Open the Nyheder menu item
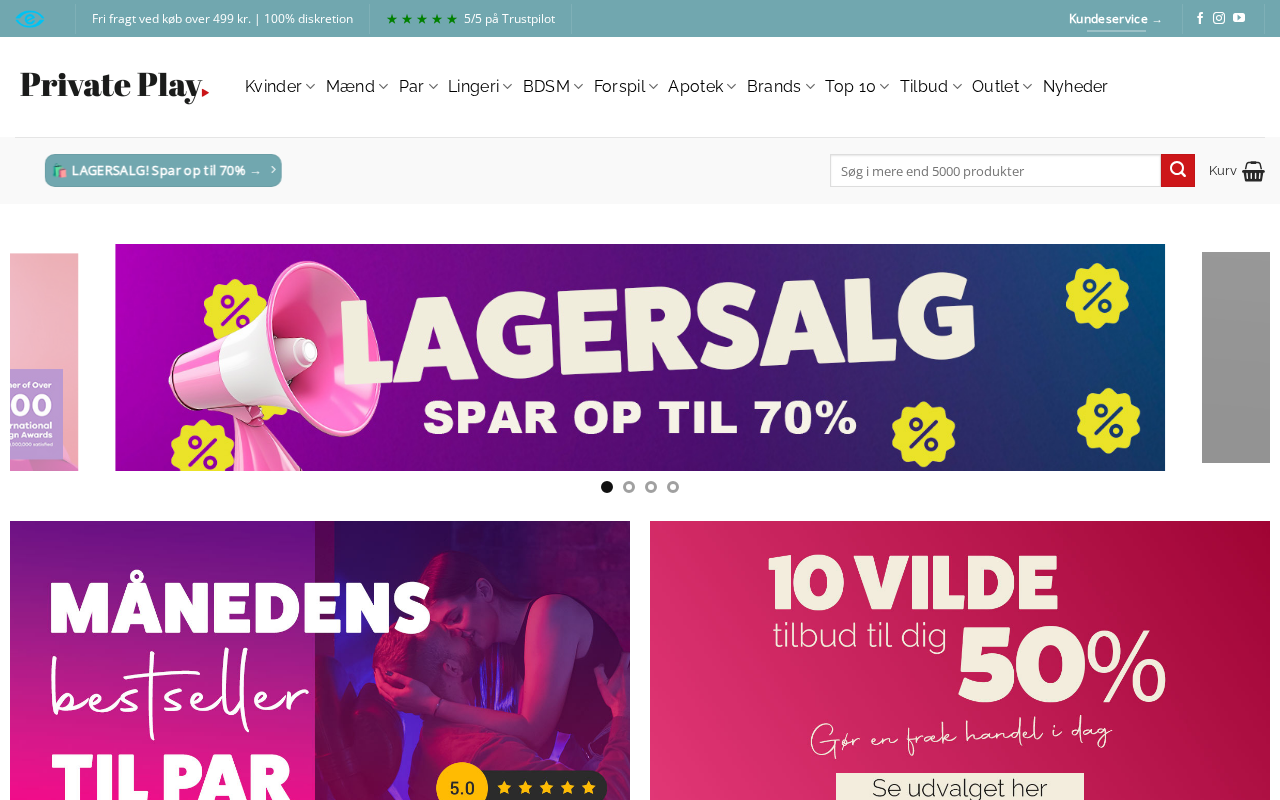 (1075, 87)
